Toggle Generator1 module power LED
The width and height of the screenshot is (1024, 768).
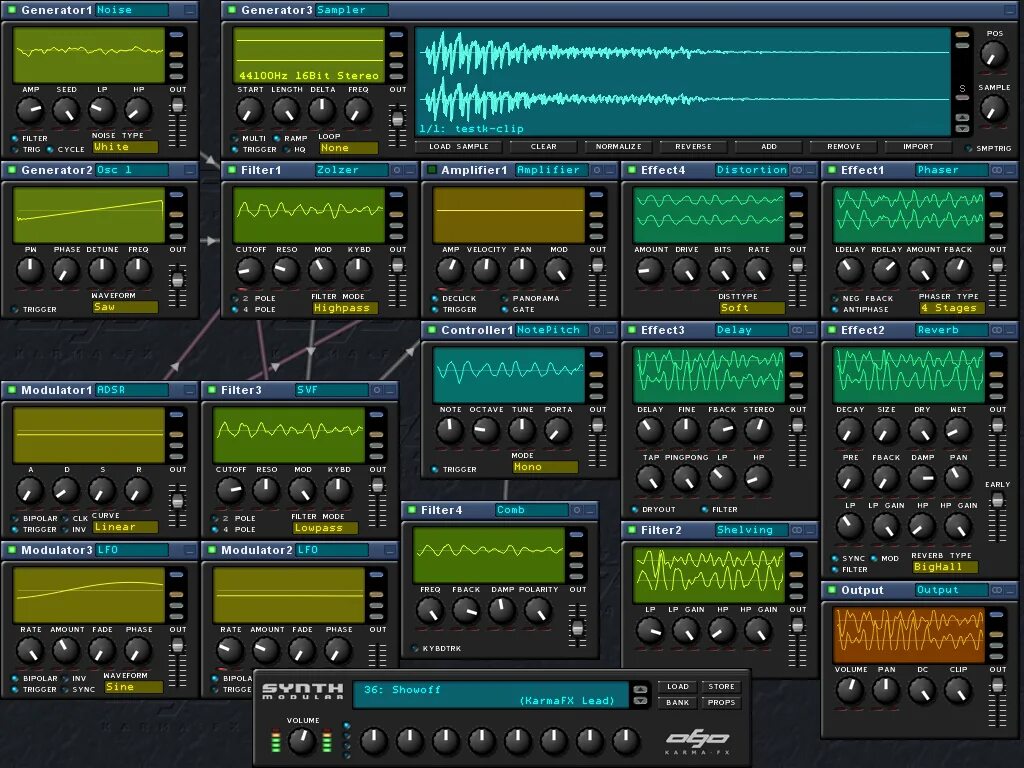(11, 10)
